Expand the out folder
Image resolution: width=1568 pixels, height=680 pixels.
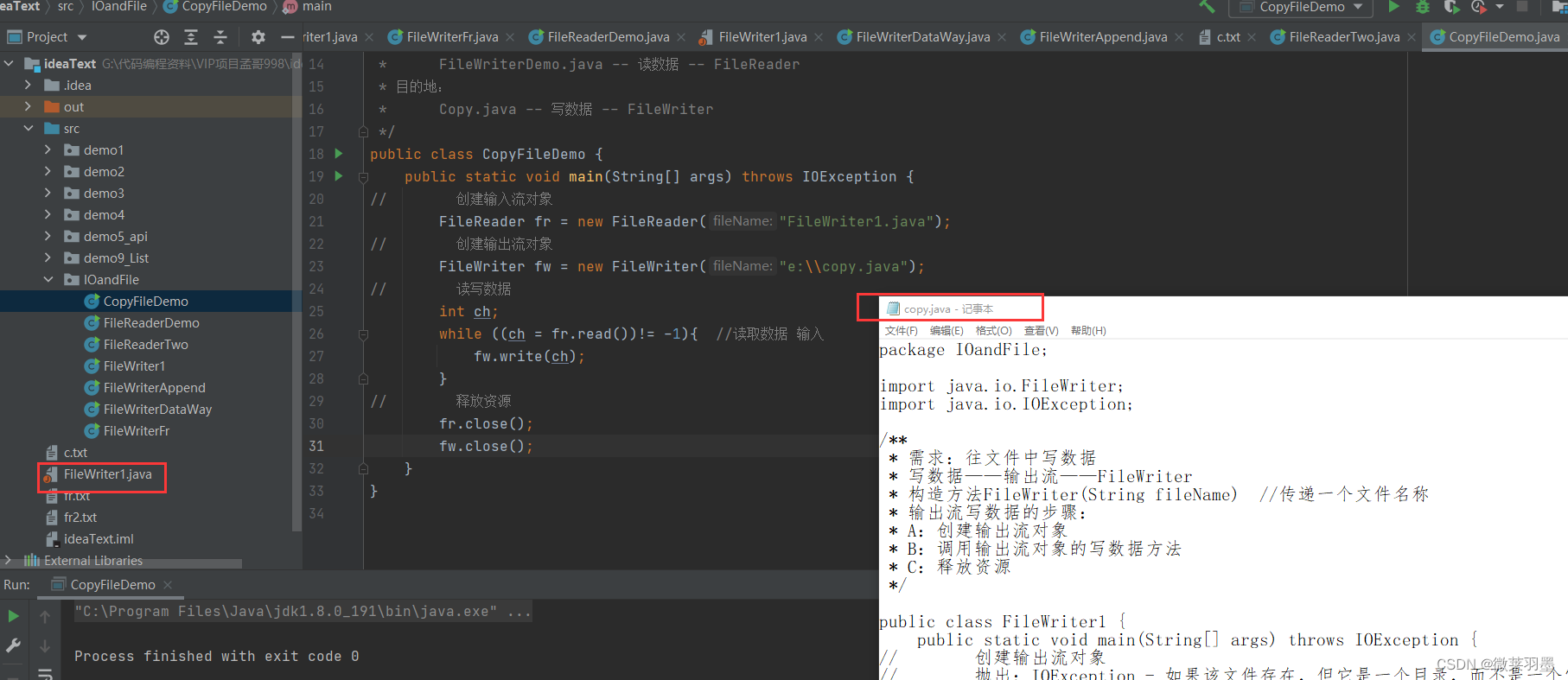[28, 106]
